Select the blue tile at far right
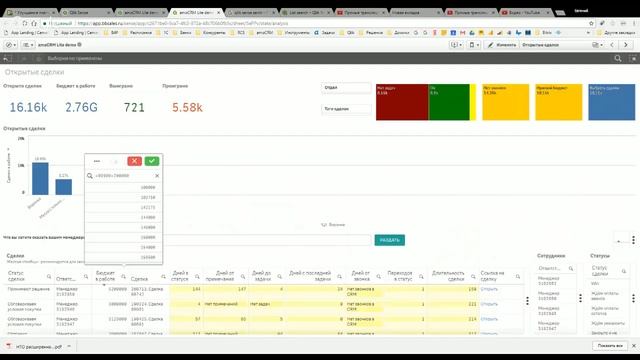640x360 pixels. click(611, 102)
